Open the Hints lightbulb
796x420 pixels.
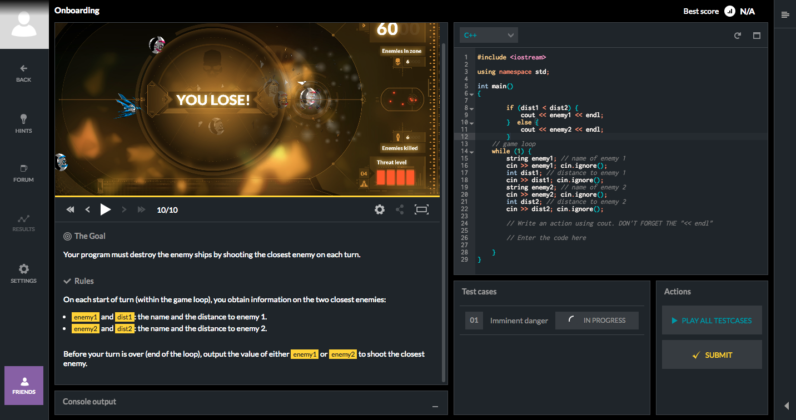(23, 122)
